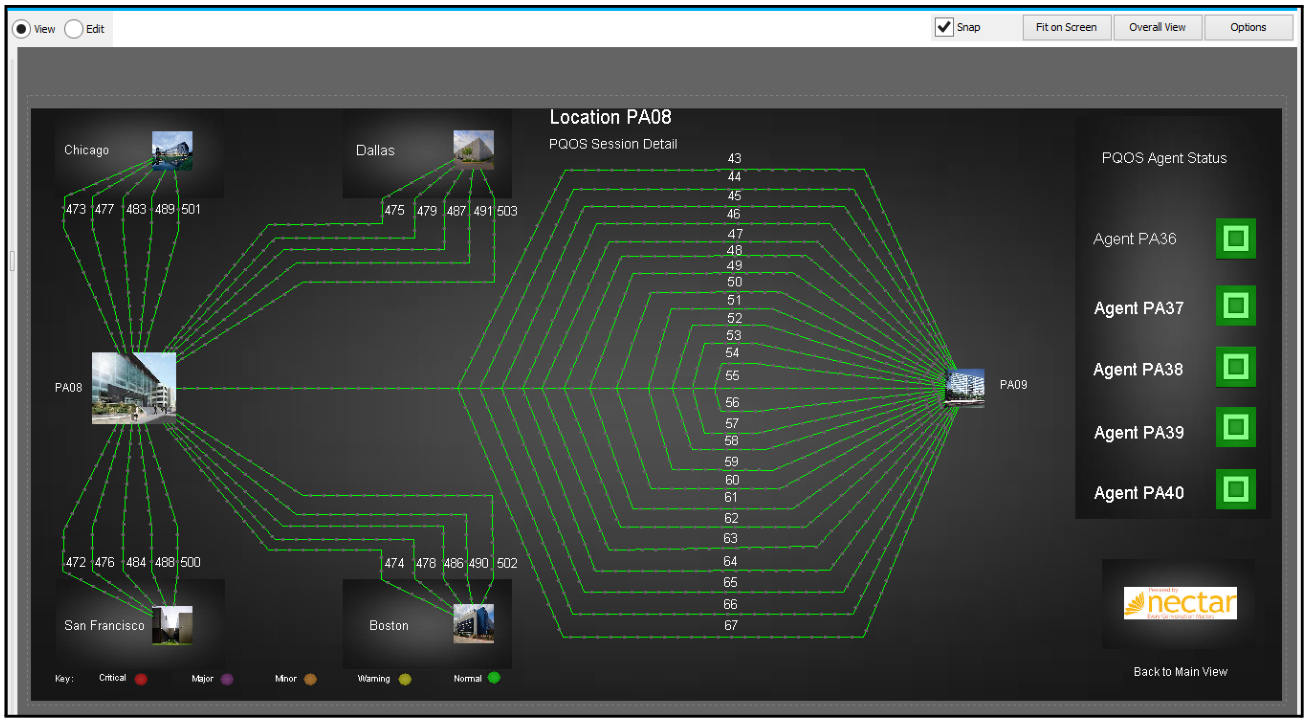Click the PQOS Session Detail subtitle
This screenshot has height=722, width=1308.
pyautogui.click(x=613, y=144)
